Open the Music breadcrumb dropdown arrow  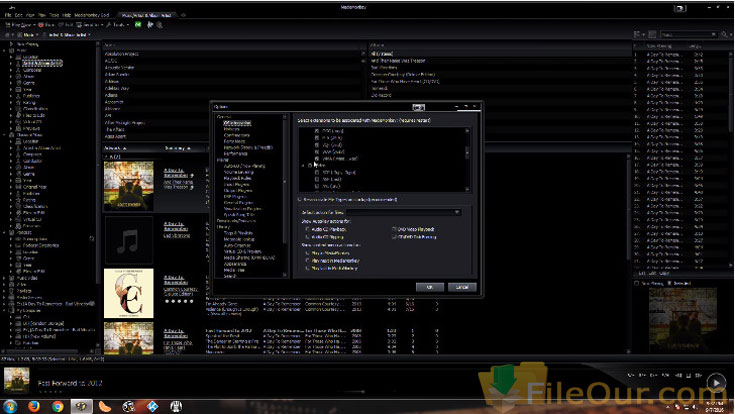pos(38,35)
